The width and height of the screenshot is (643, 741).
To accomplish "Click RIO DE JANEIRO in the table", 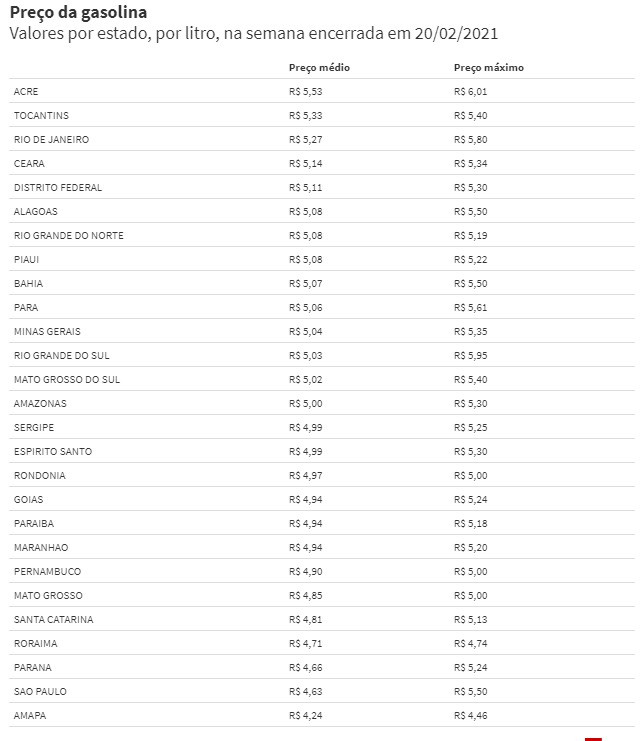I will [51, 140].
